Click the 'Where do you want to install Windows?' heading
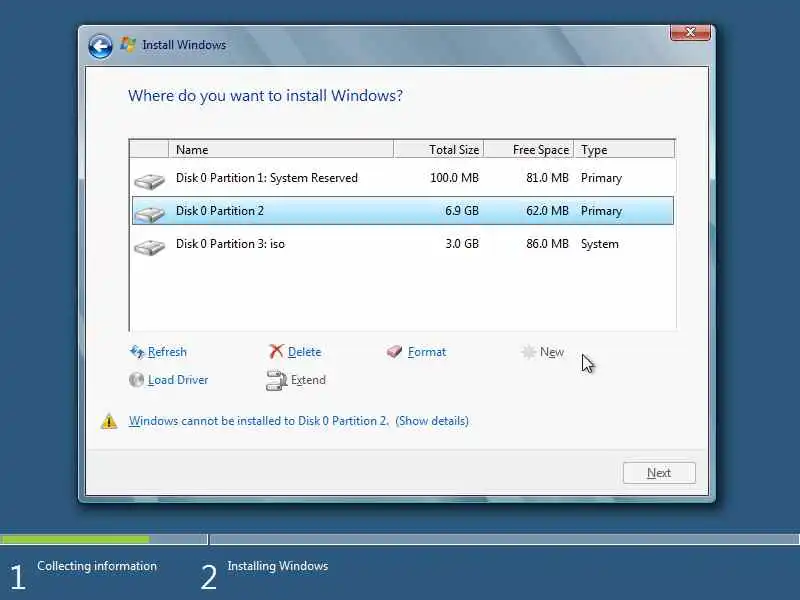 265,95
